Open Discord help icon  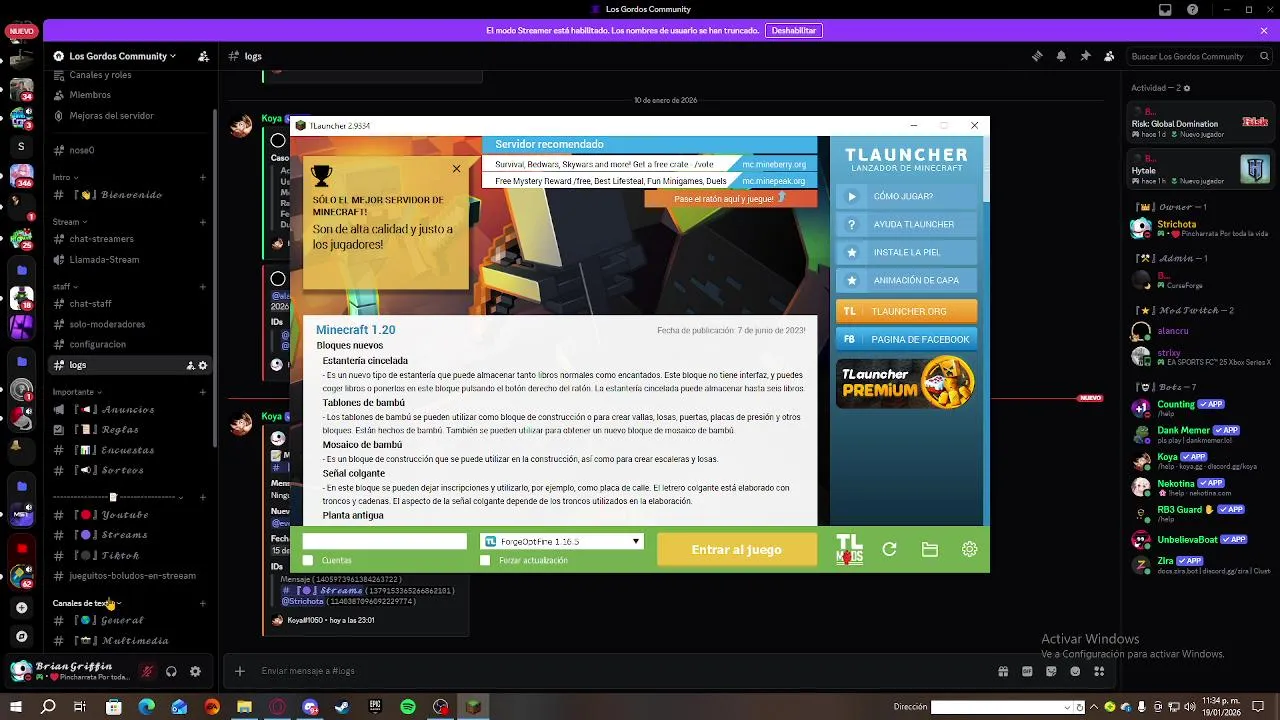coord(1193,10)
